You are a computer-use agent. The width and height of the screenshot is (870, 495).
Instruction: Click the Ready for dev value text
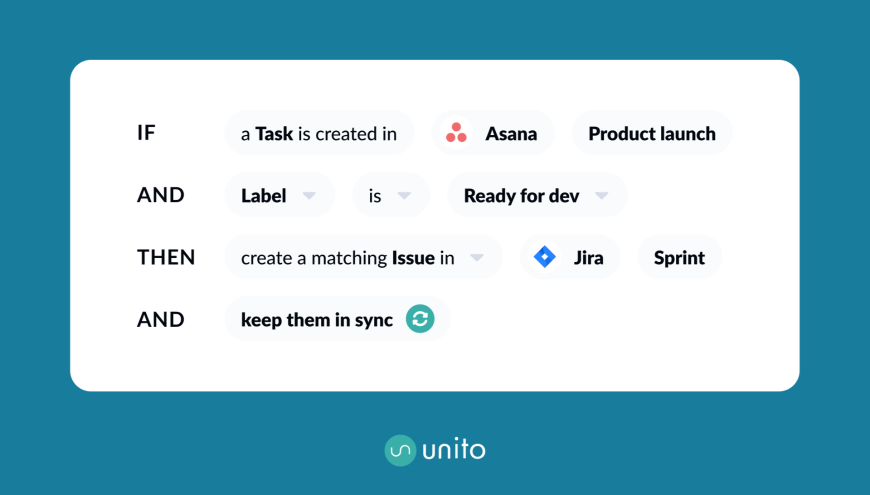coord(521,195)
